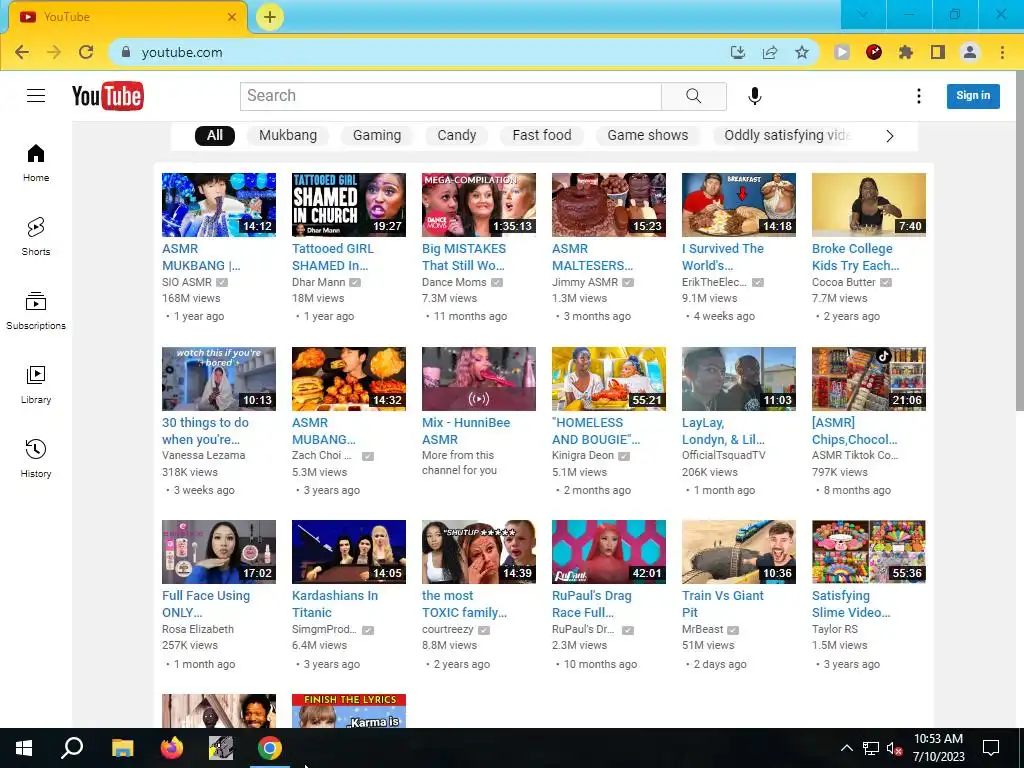
Task: Open the YouTube hamburger guide menu
Action: pyautogui.click(x=36, y=96)
